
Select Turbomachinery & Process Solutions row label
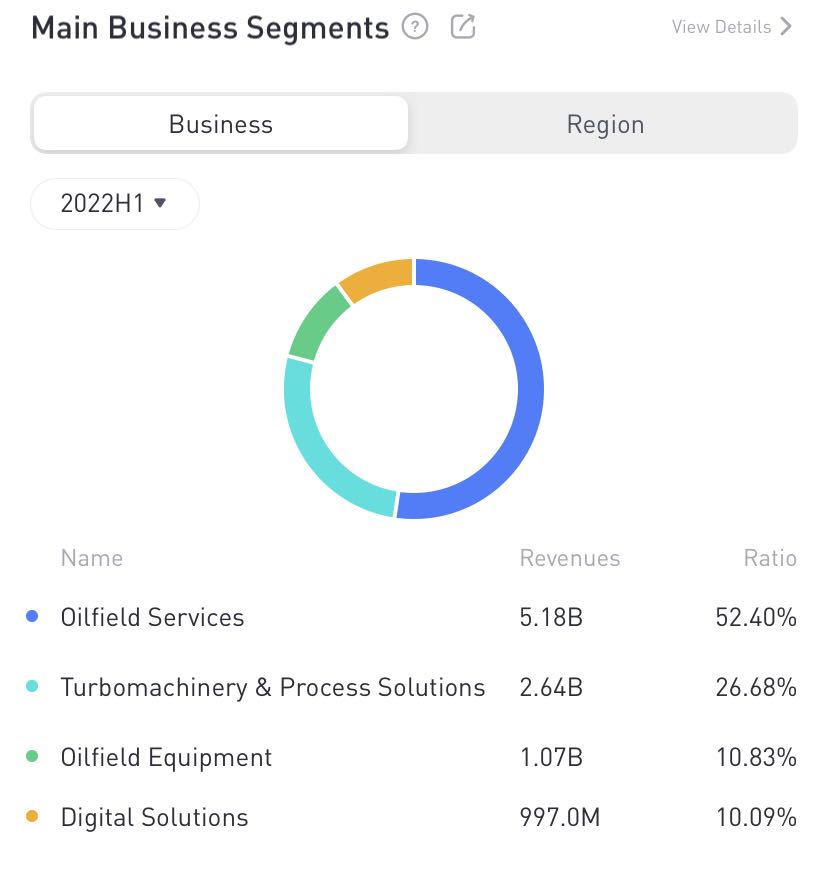coord(272,688)
